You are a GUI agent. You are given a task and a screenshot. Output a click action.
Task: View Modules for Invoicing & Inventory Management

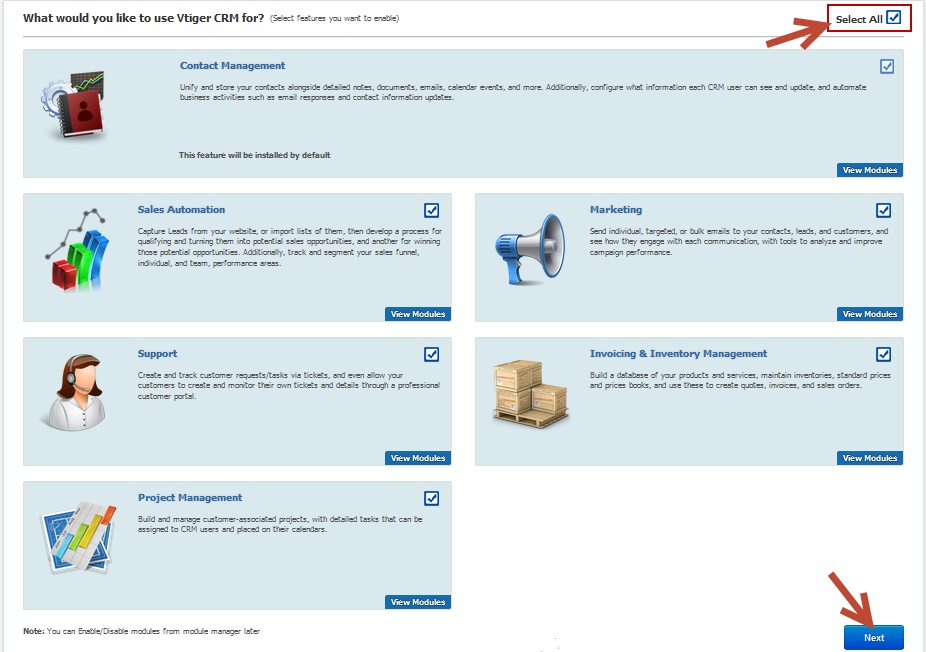pos(869,458)
